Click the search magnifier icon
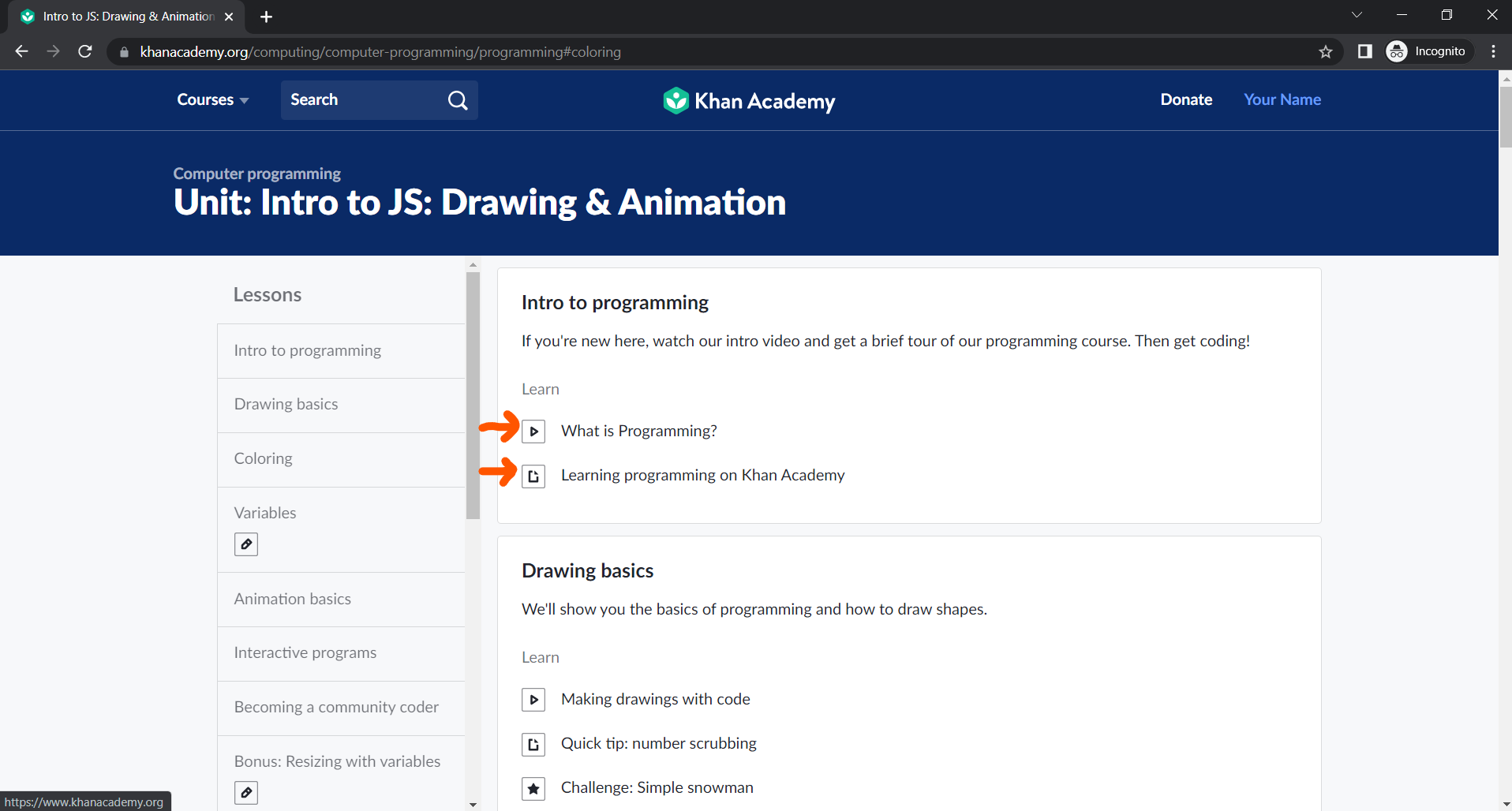Viewport: 1512px width, 811px height. [458, 100]
